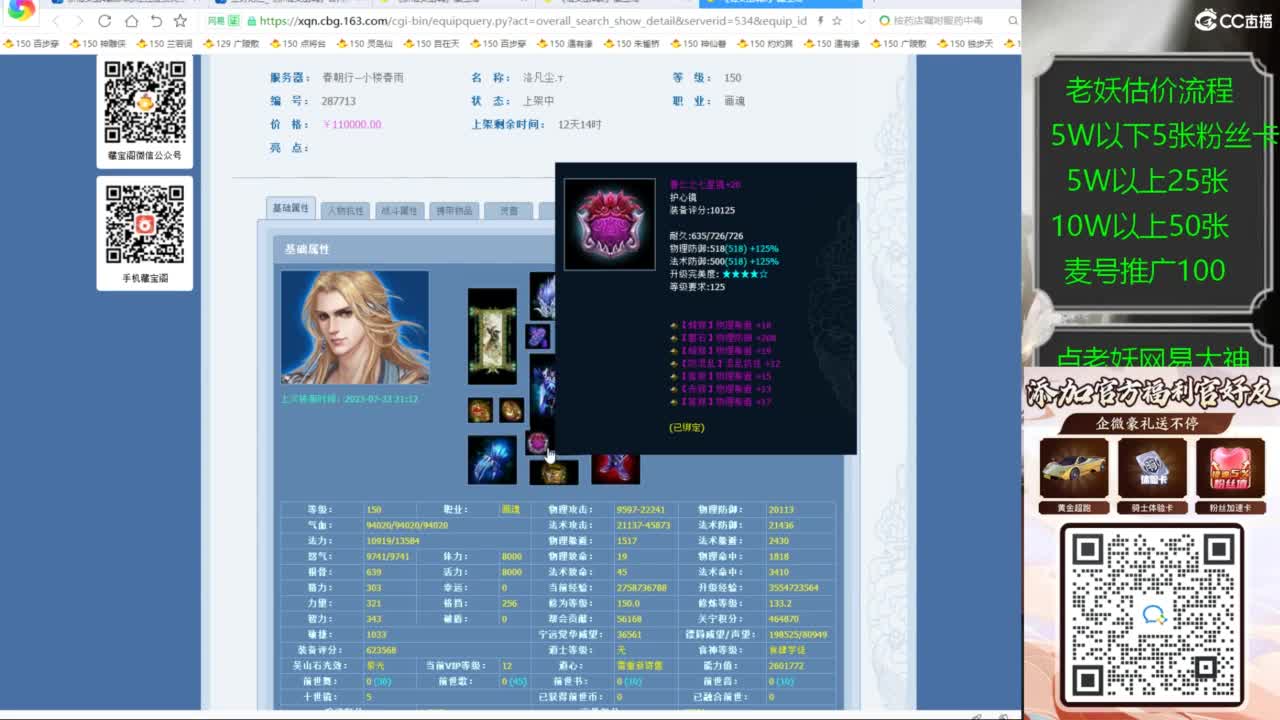This screenshot has width=1280, height=720.
Task: Click the 黄金超跑 gift card image
Action: (1074, 468)
